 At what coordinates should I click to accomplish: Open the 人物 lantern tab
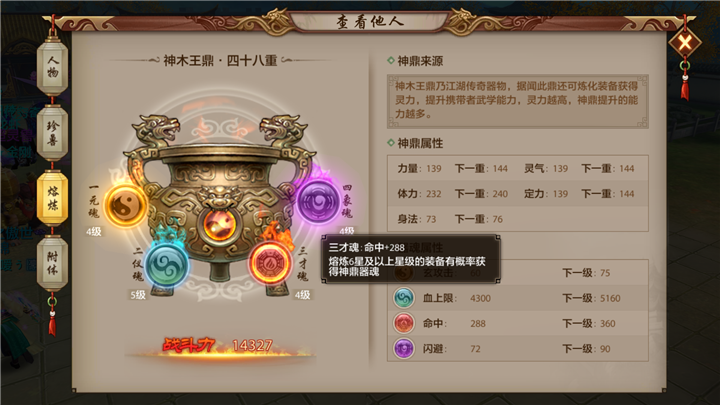point(52,68)
